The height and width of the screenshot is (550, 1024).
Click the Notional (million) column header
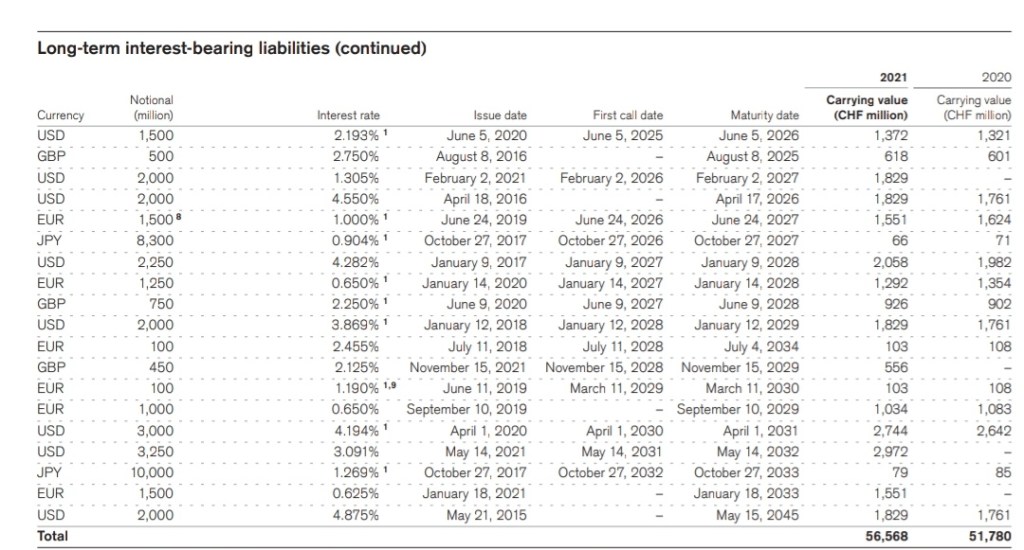click(152, 108)
